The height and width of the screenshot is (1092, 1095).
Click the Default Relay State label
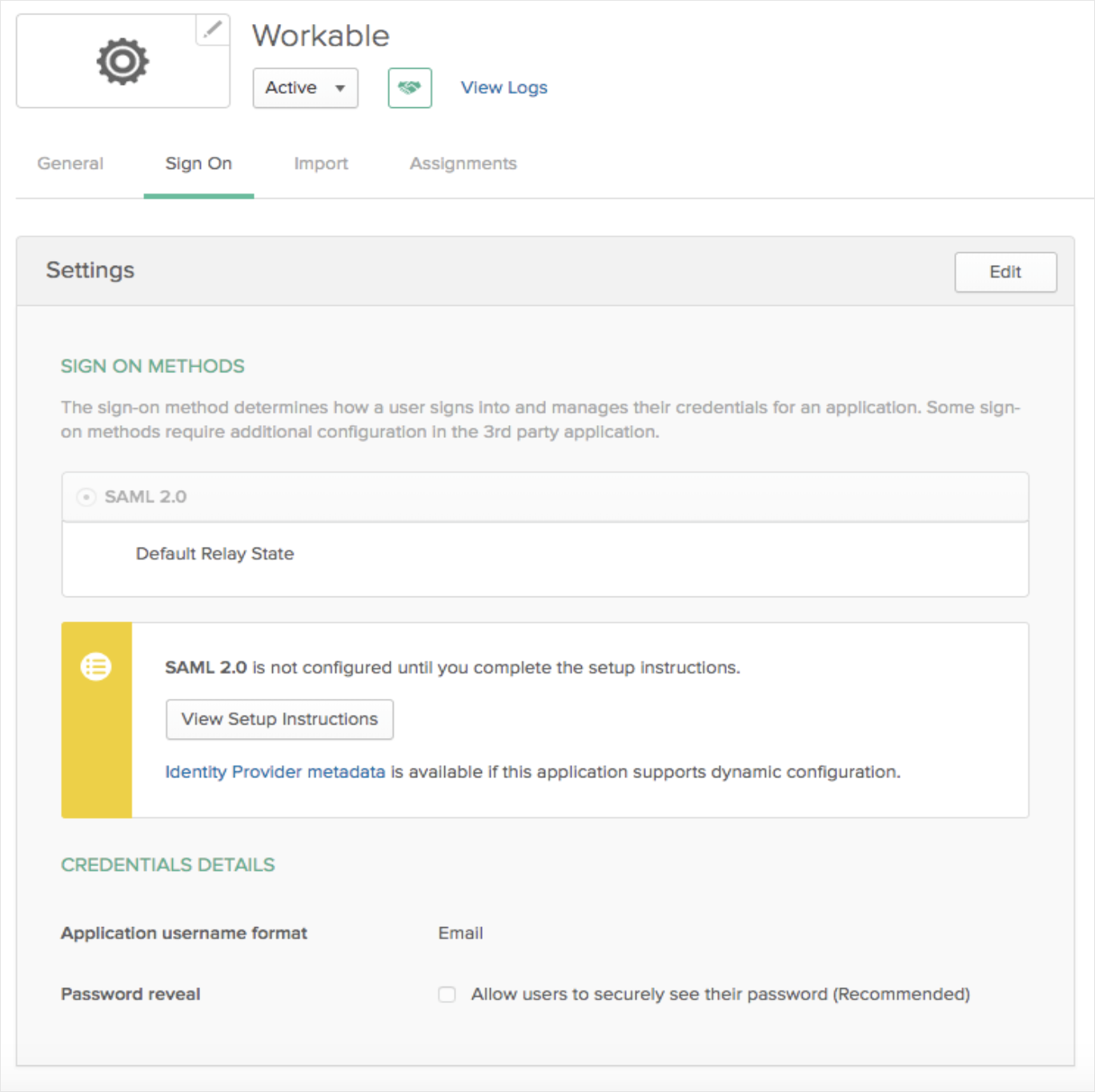click(x=215, y=554)
